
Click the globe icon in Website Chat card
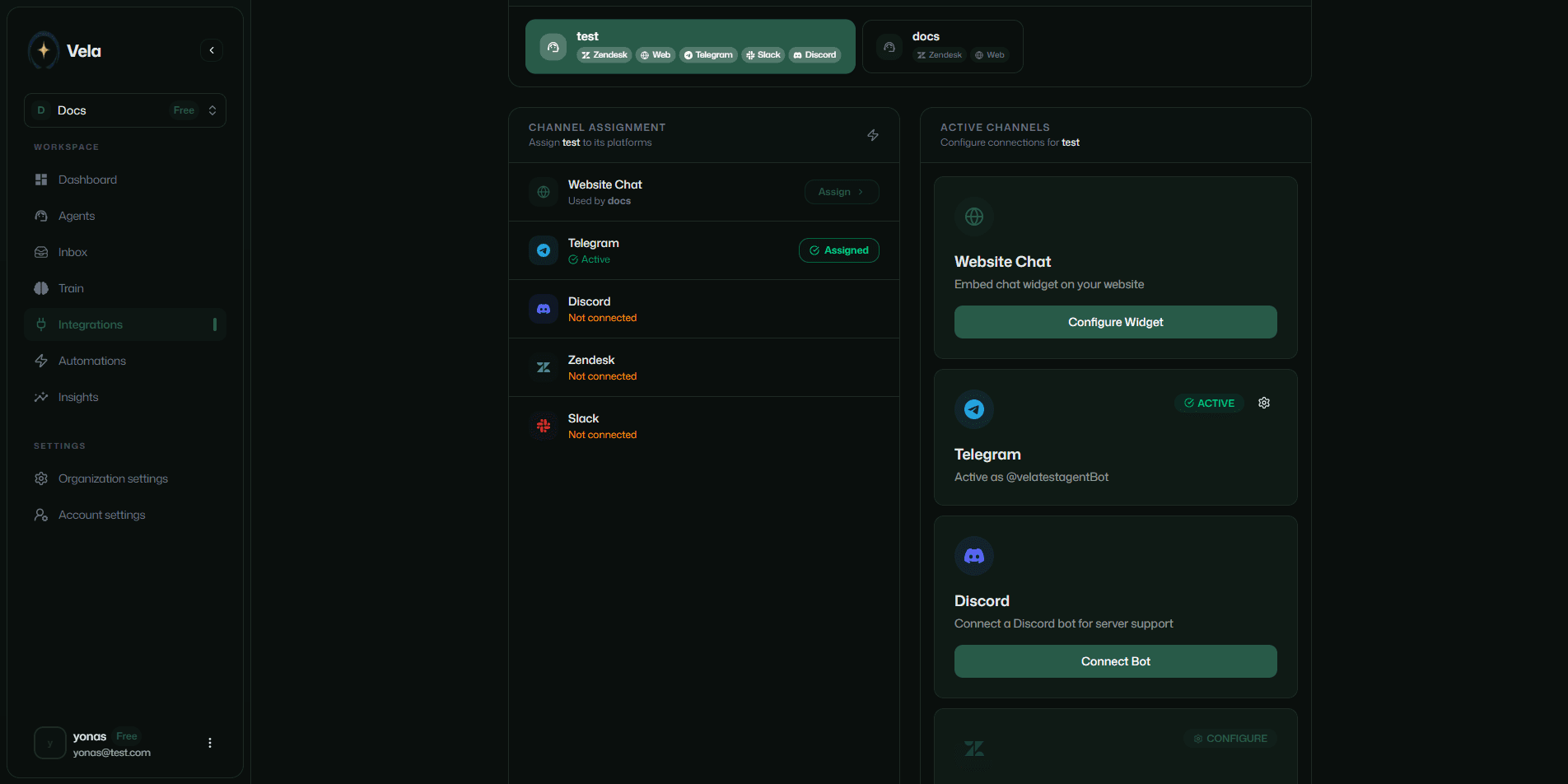(x=974, y=217)
